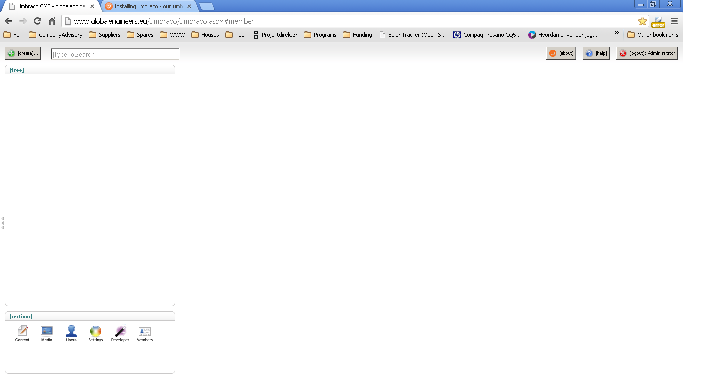Open the Members section icon
The height and width of the screenshot is (390, 701).
(x=144, y=333)
